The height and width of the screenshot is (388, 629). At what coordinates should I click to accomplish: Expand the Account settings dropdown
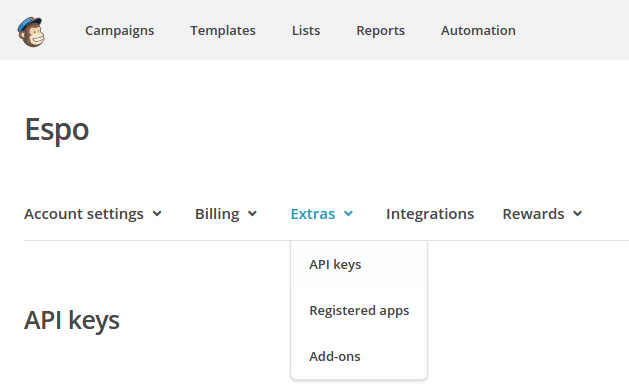[x=93, y=214]
